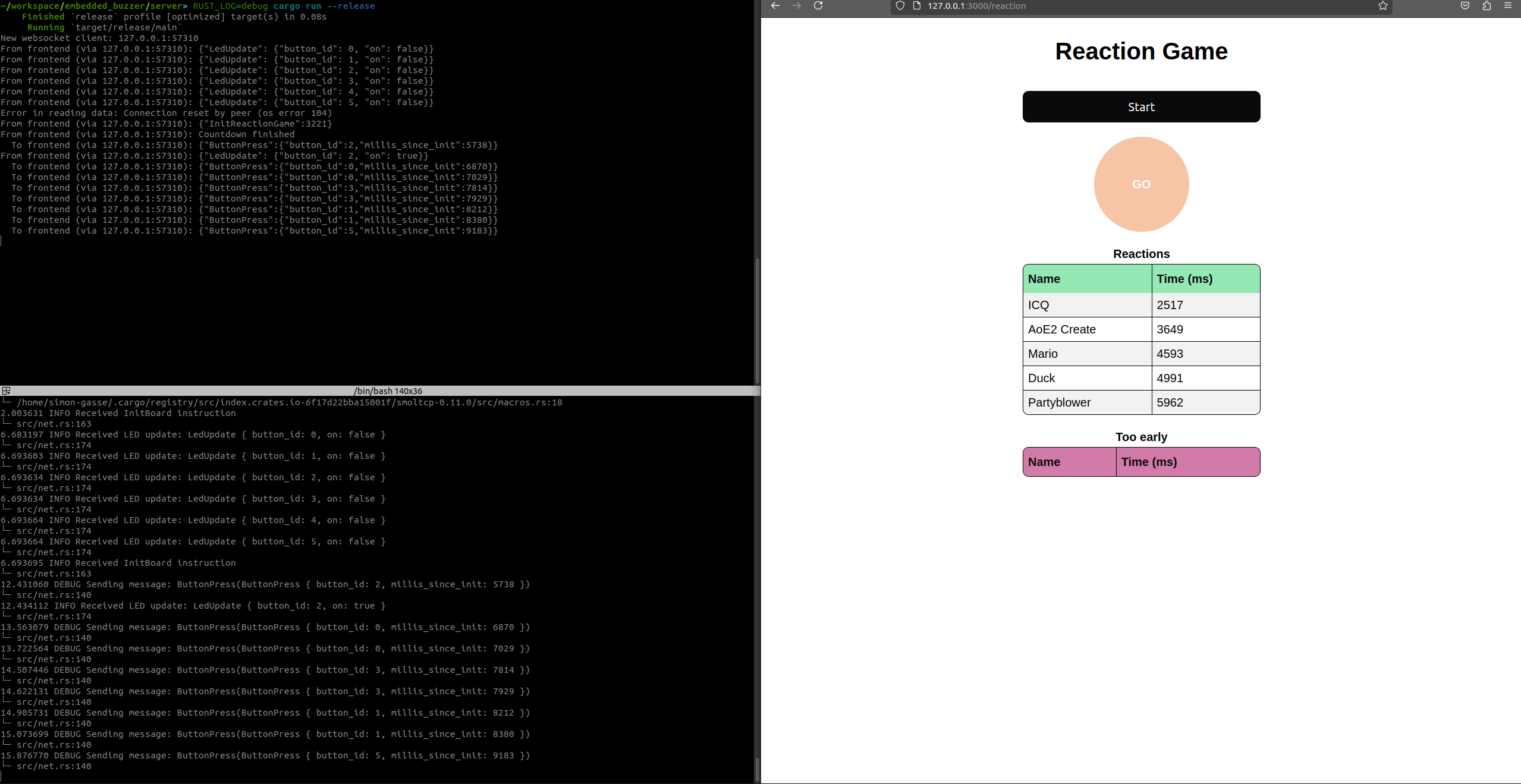Click the Reactions table caption
This screenshot has height=784, width=1521.
click(1141, 254)
